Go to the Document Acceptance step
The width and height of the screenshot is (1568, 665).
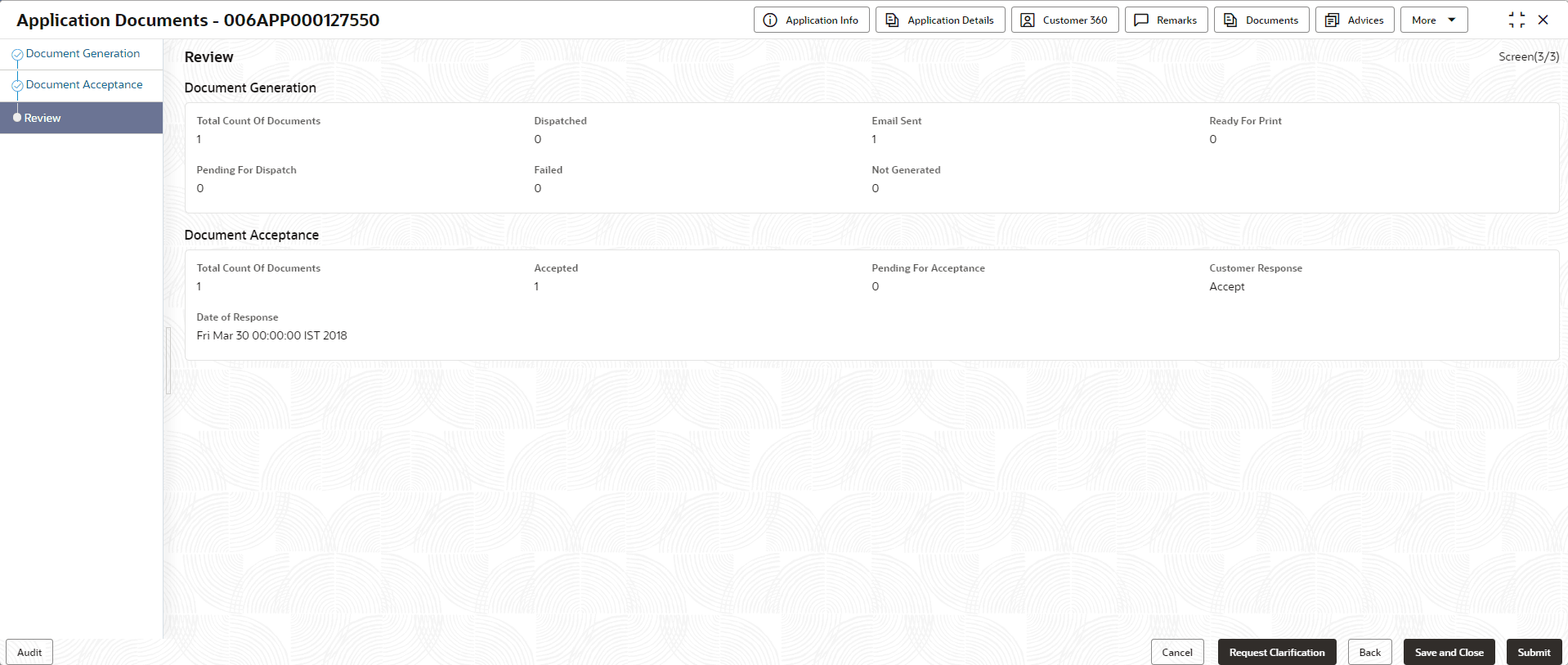click(84, 84)
